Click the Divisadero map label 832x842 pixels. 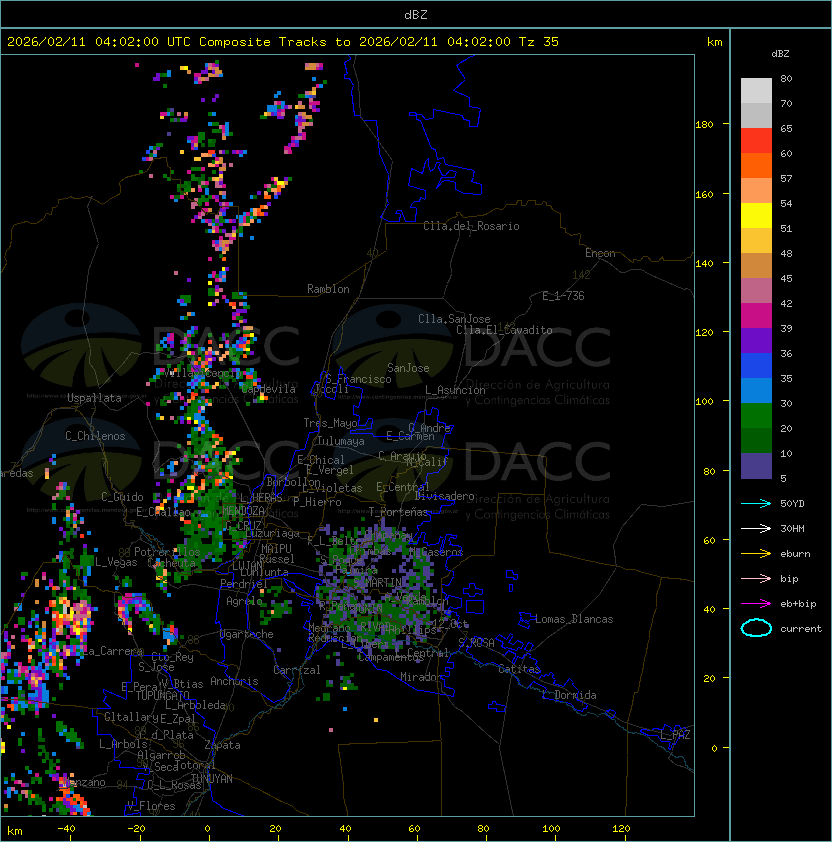[x=444, y=496]
